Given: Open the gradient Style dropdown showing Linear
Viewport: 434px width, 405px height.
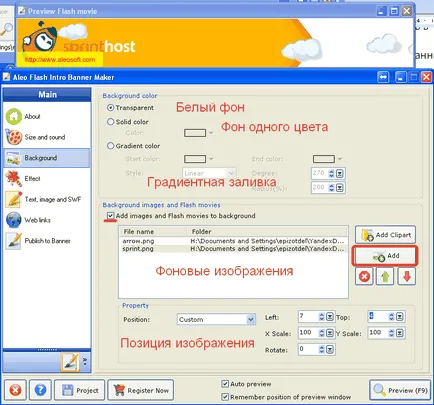Looking at the screenshot, I should (209, 173).
